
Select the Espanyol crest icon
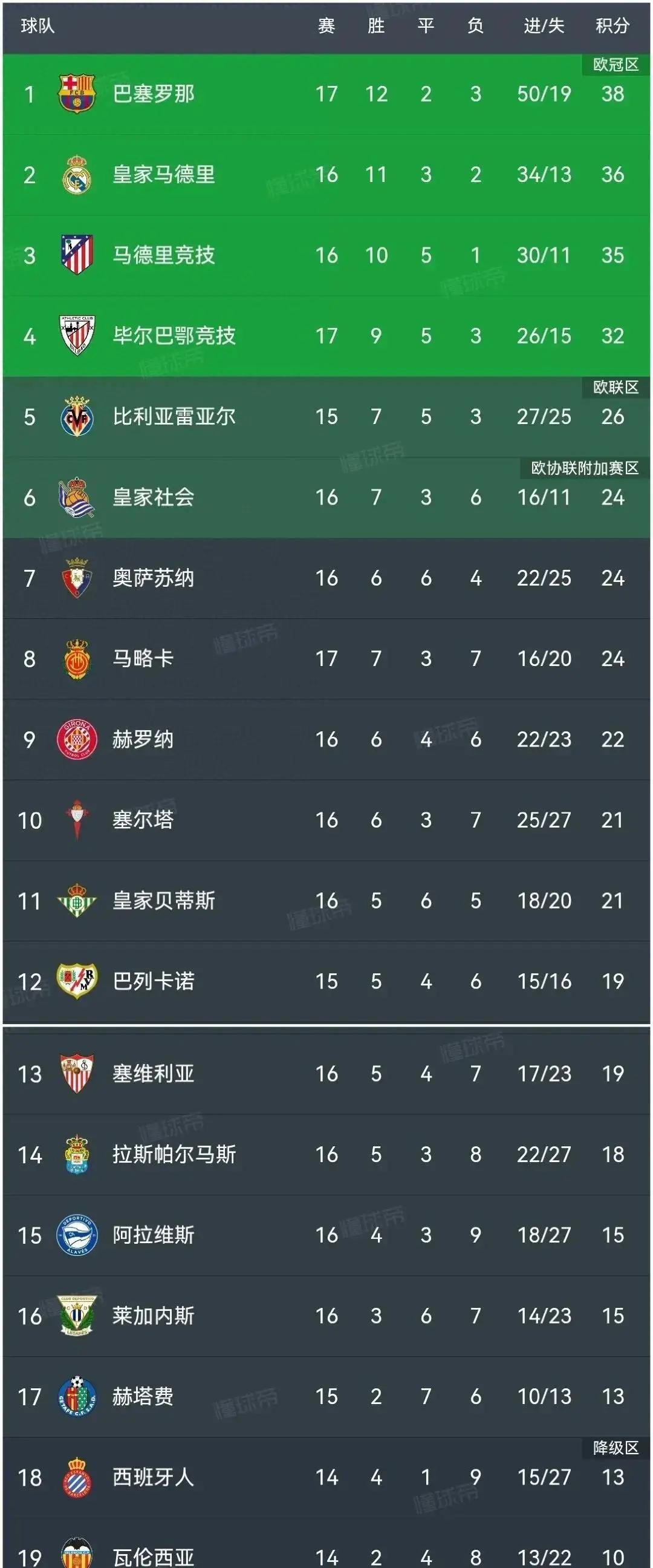point(77,1477)
